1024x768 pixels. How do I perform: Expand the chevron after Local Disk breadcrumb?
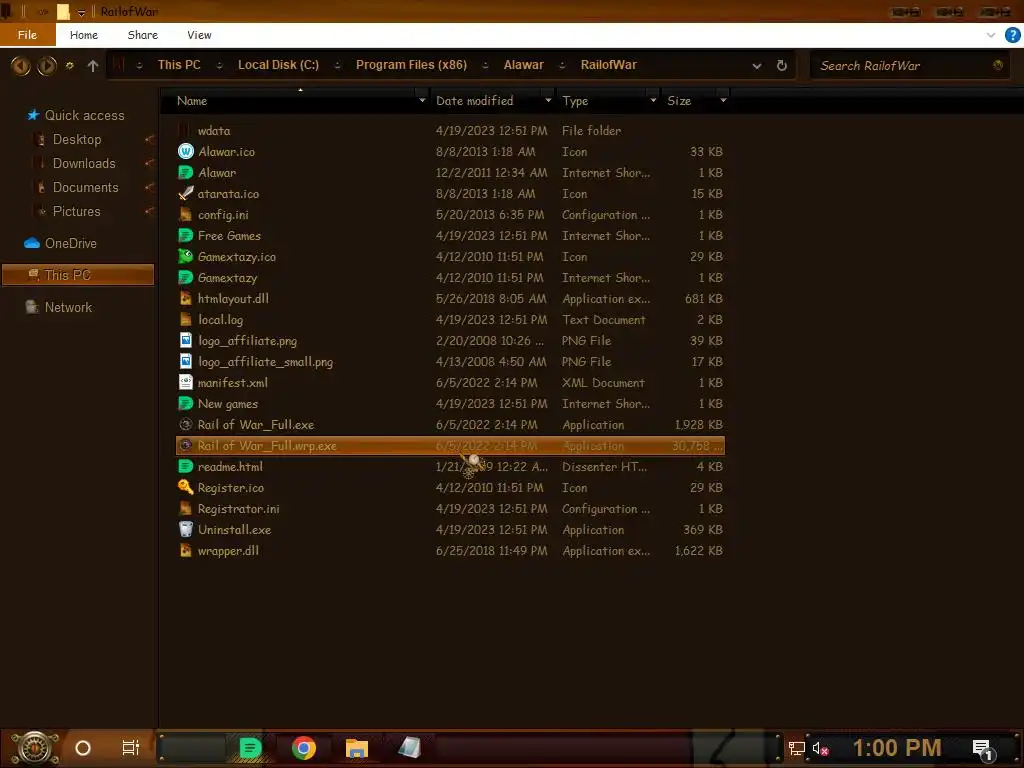coord(338,65)
